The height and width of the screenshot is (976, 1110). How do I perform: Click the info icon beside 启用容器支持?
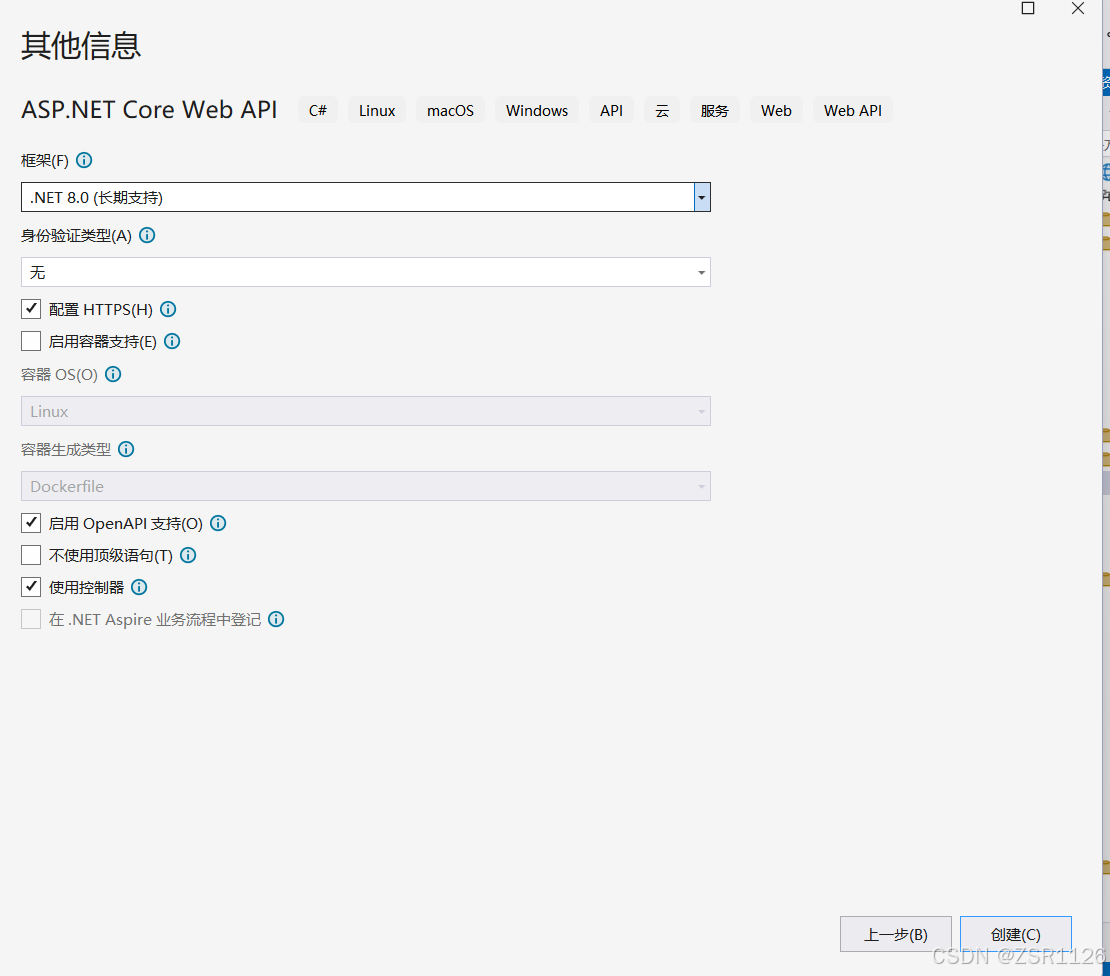171,341
